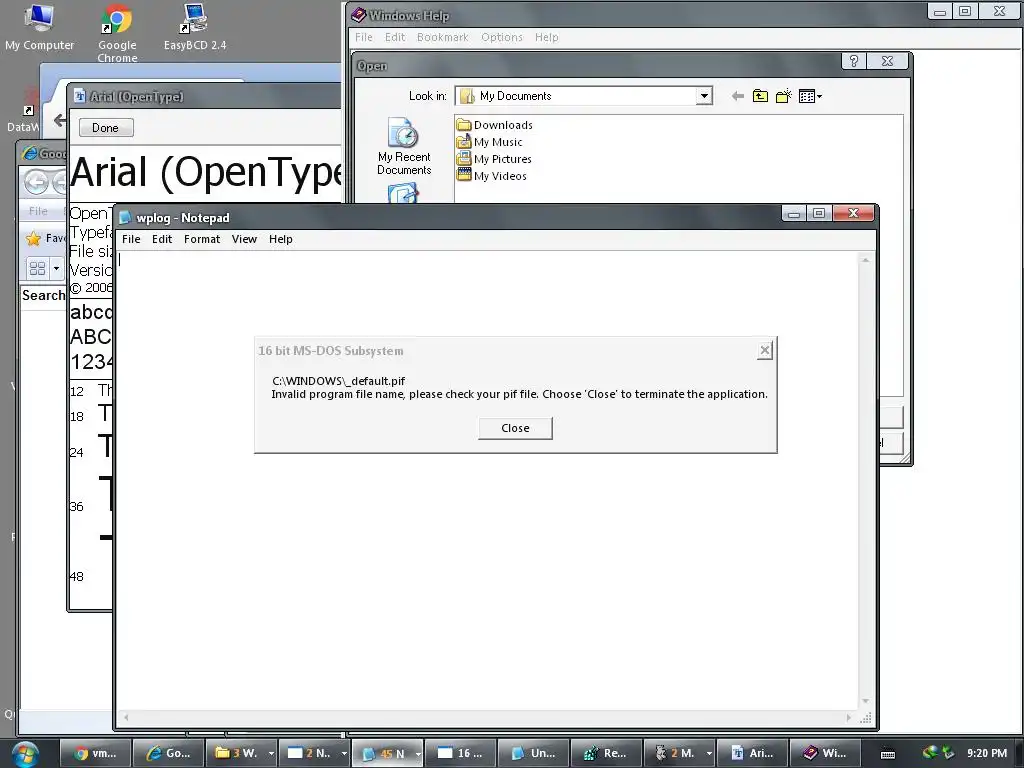Image resolution: width=1024 pixels, height=768 pixels.
Task: Open the 3 W... folder group on taskbar
Action: [x=242, y=753]
